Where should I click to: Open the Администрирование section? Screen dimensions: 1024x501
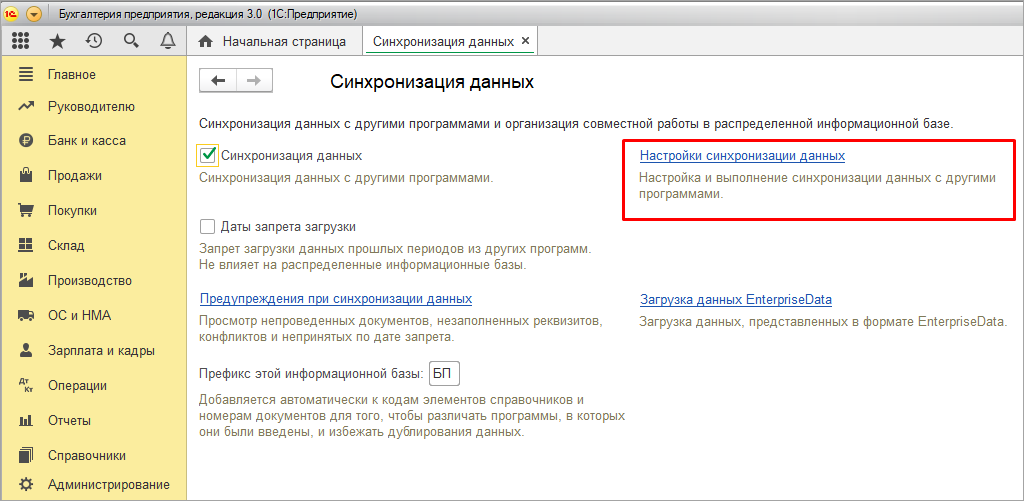tap(108, 485)
